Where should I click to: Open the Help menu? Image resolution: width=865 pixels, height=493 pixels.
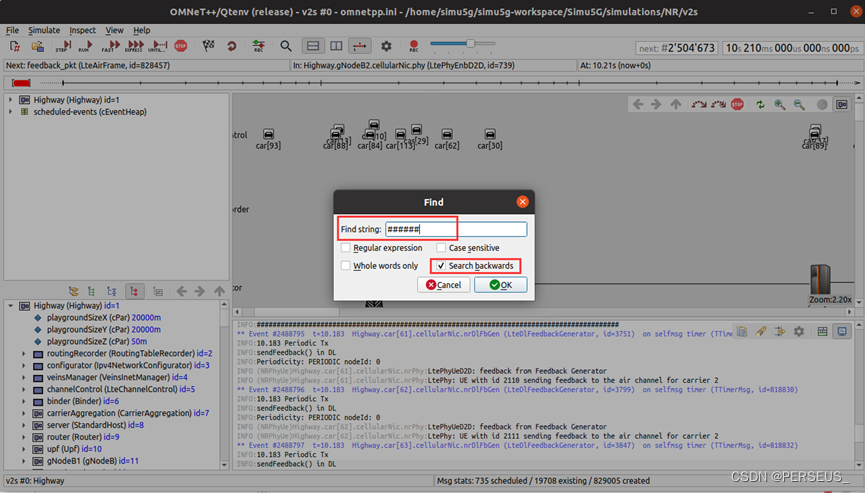(142, 30)
